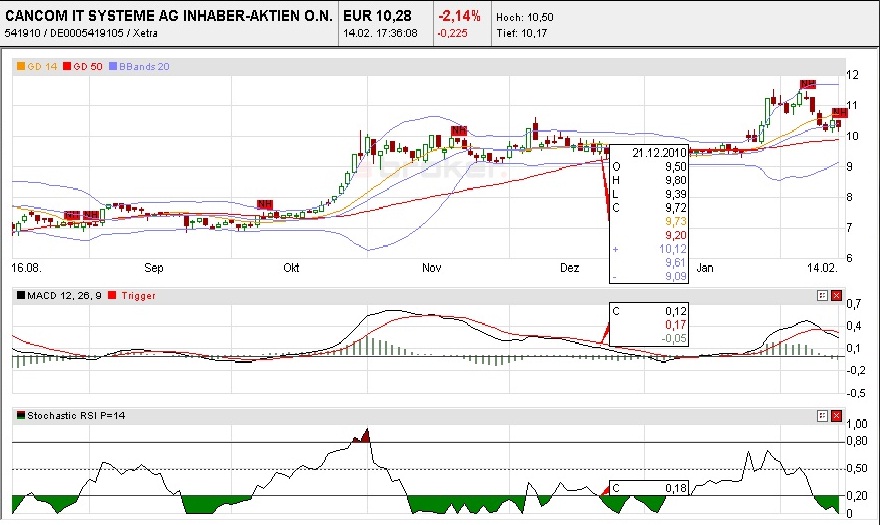Click the -0,5 level on MACD axis

(x=856, y=393)
